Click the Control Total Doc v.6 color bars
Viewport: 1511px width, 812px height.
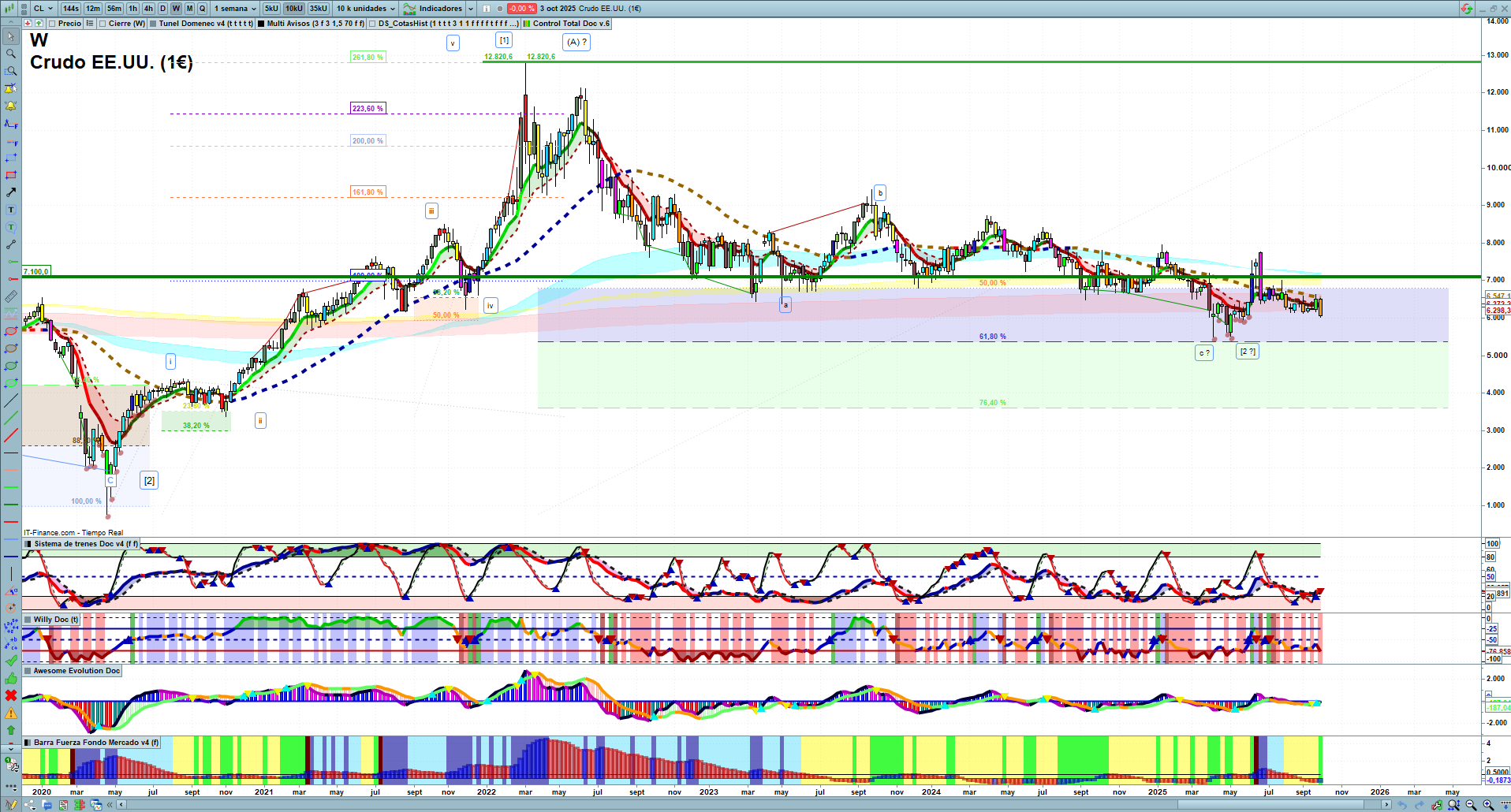coord(527,24)
